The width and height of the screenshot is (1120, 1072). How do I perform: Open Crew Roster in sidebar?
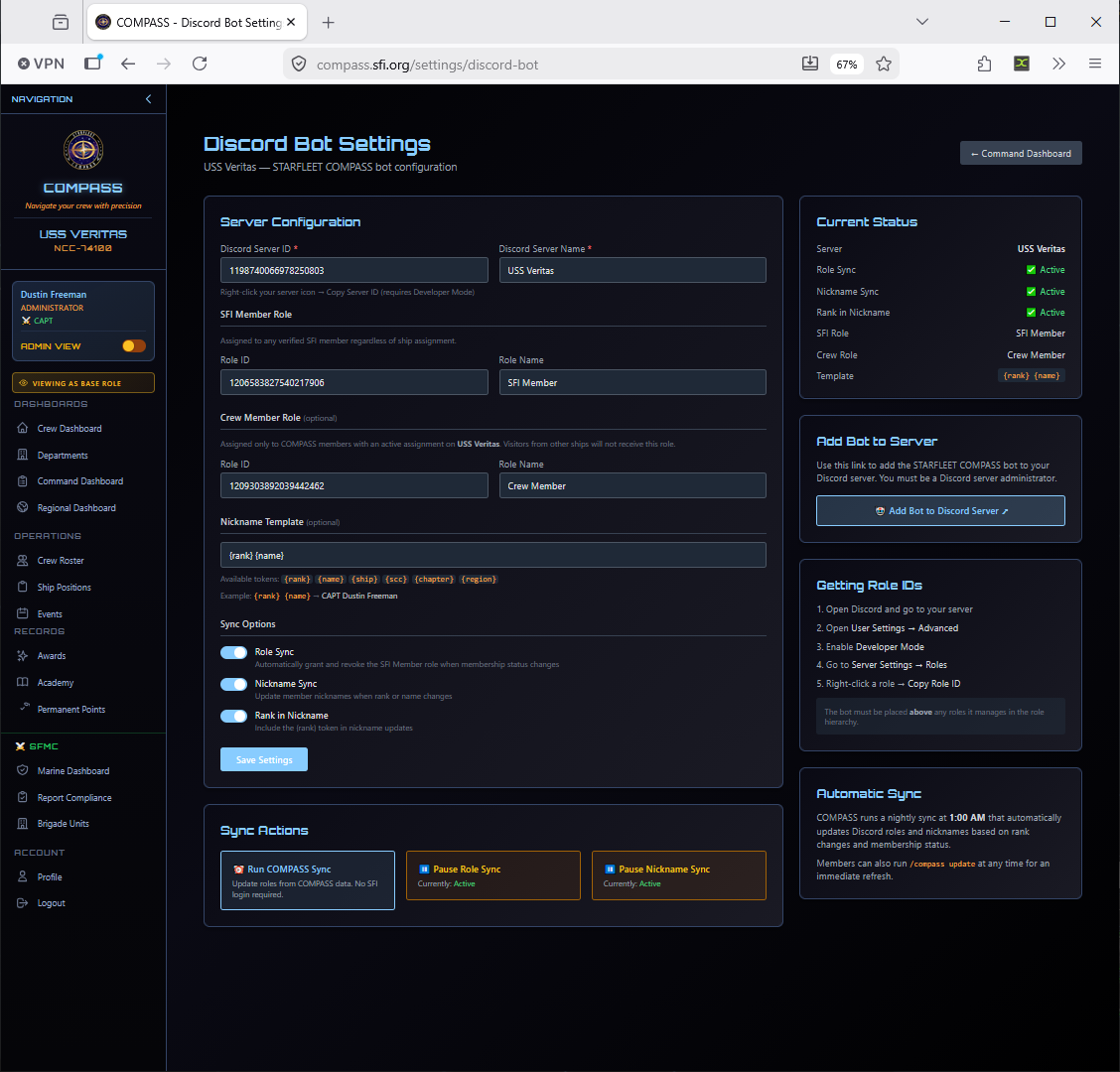pos(61,561)
